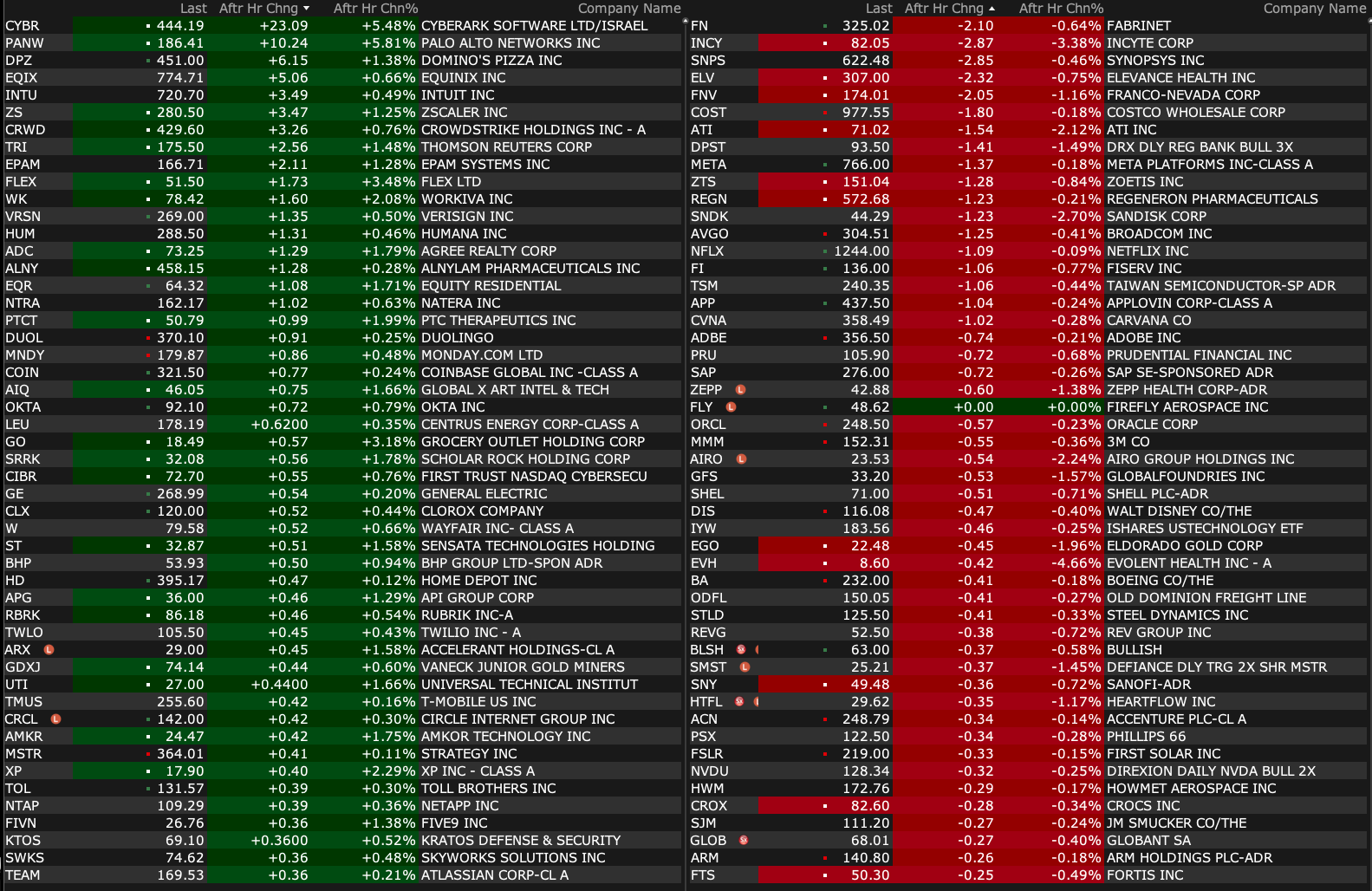Click PALO ALTO NETWORKS INC company name
The height and width of the screenshot is (891, 1372).
(510, 43)
